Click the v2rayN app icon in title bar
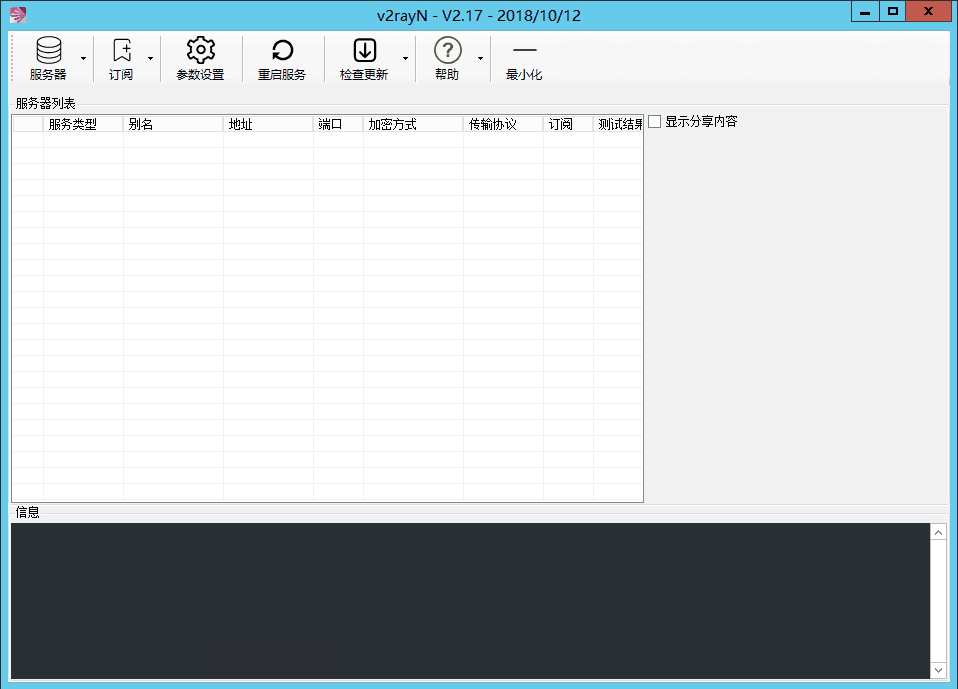 [17, 15]
